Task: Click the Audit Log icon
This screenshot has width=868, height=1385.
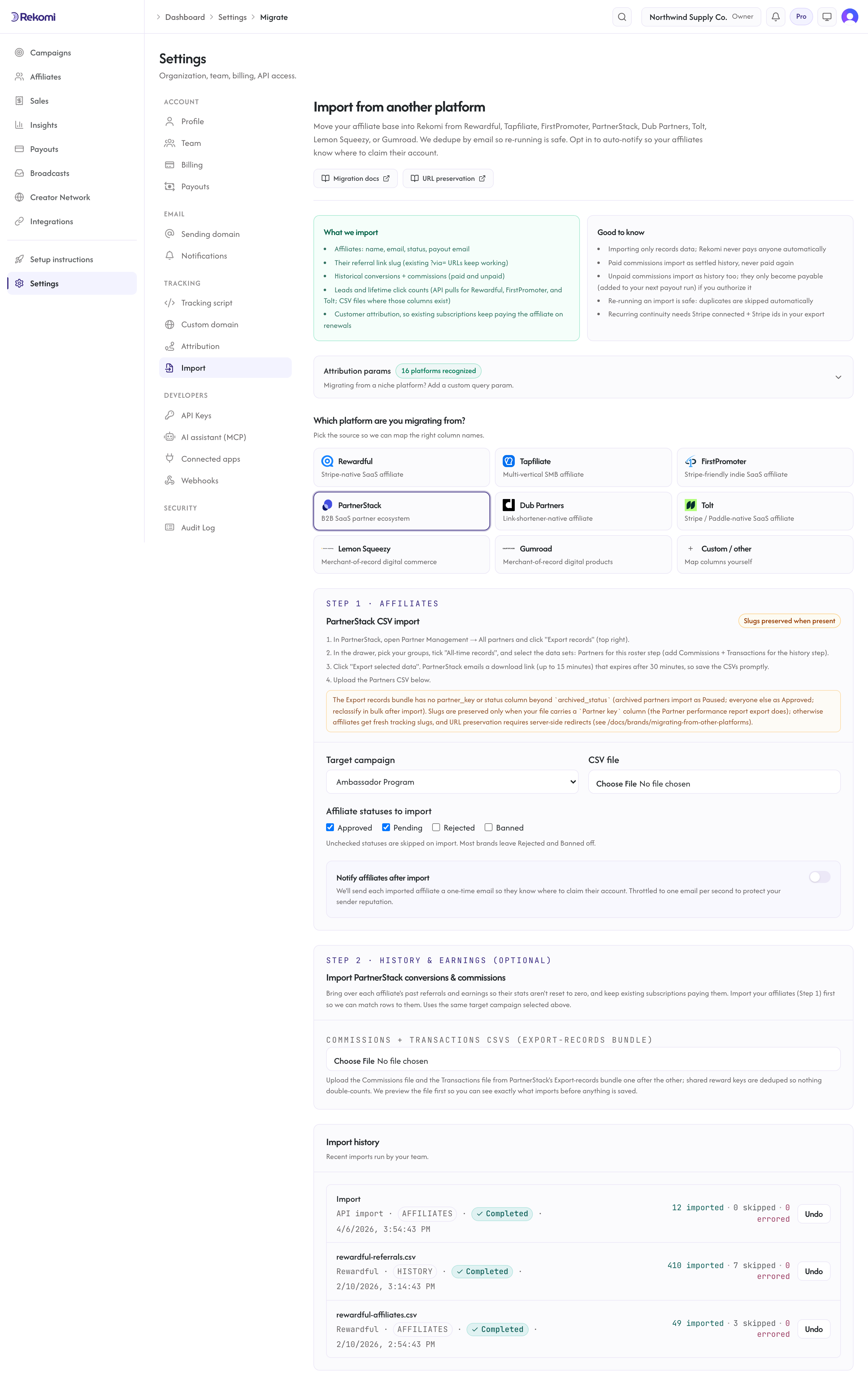Action: pyautogui.click(x=169, y=528)
